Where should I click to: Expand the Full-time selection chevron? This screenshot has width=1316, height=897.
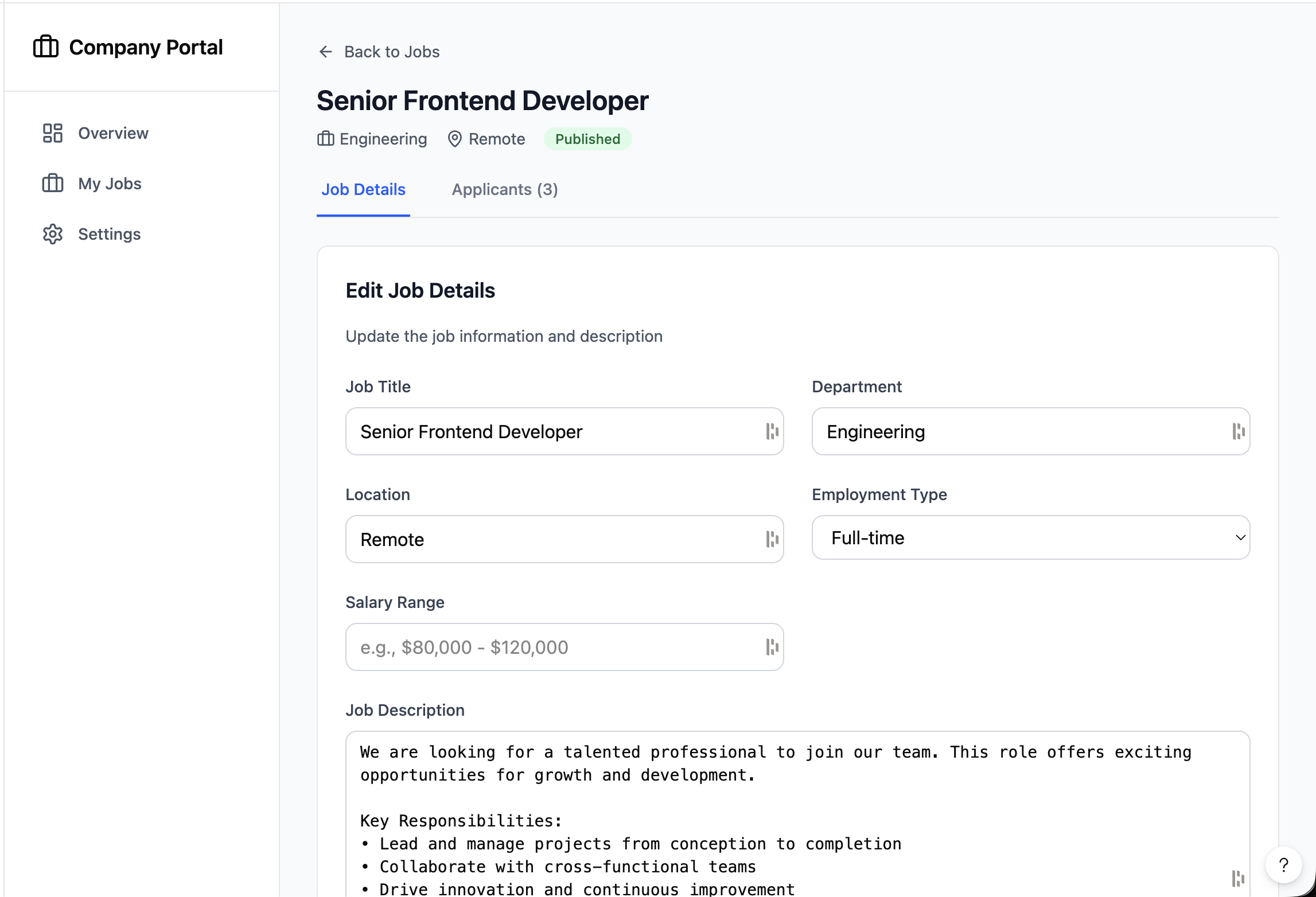1239,537
